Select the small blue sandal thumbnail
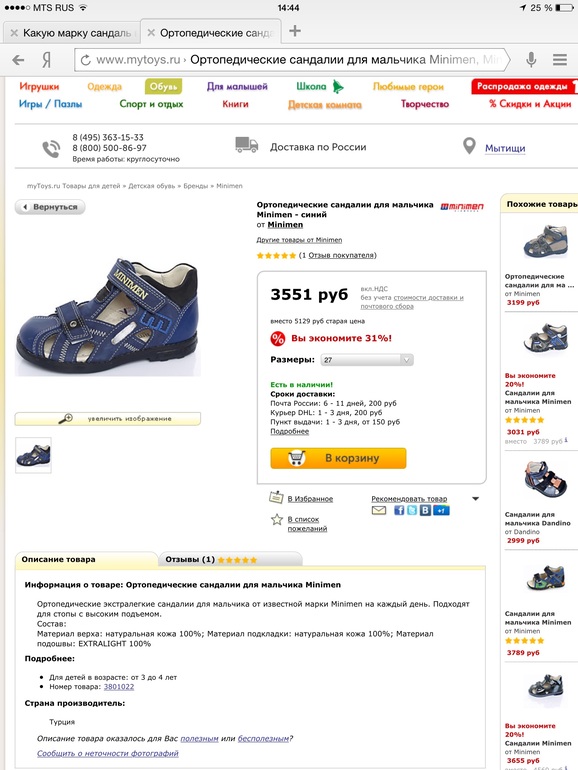The width and height of the screenshot is (578, 770). [x=33, y=455]
